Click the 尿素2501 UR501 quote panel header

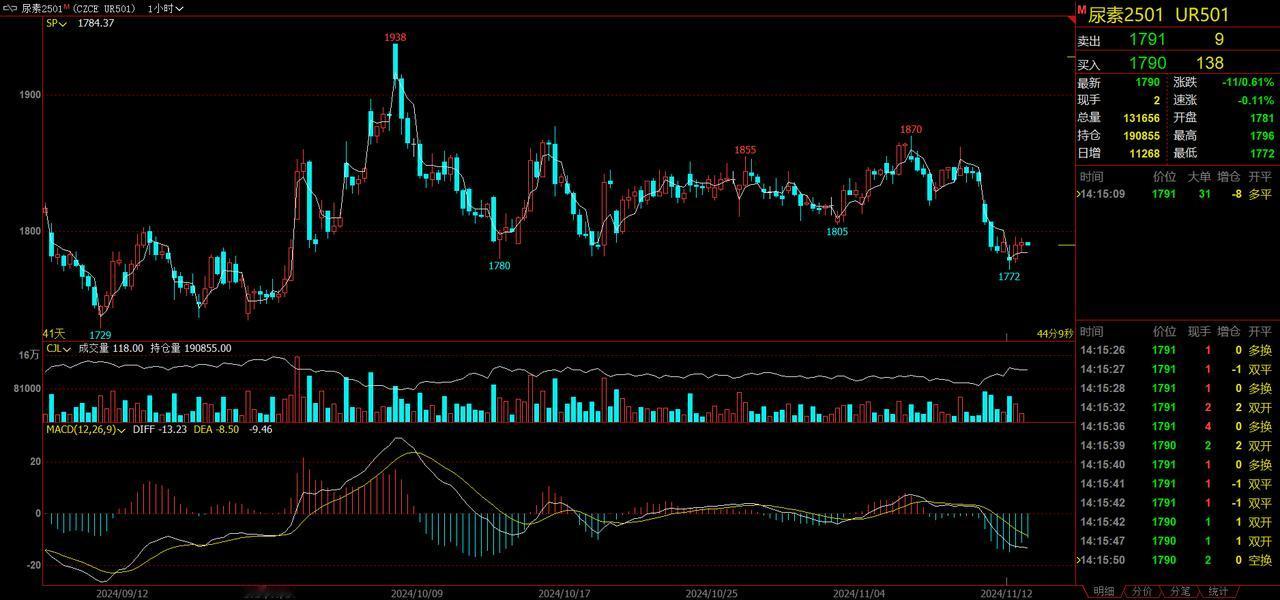tap(1158, 15)
